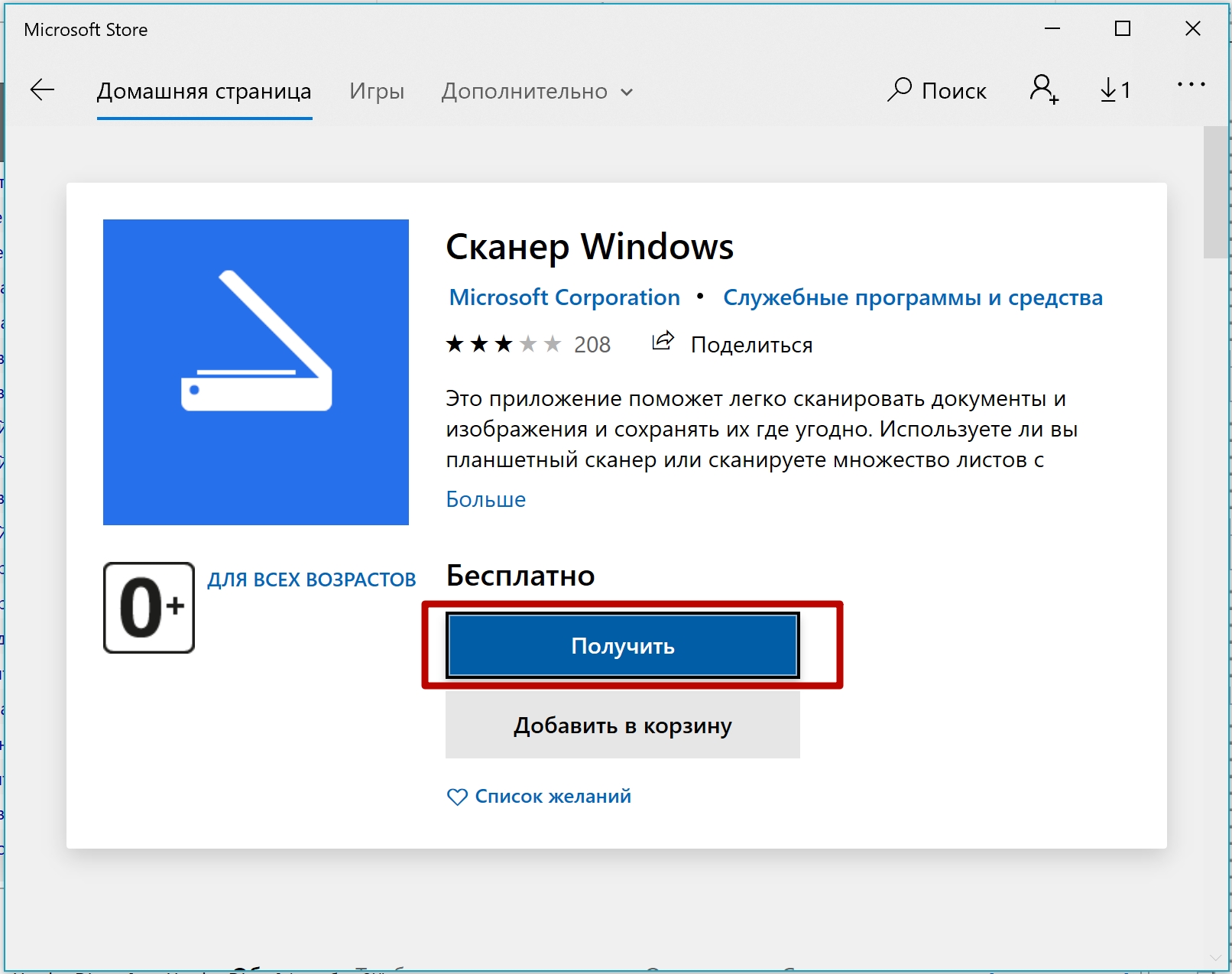Open the add account person icon

[1044, 90]
